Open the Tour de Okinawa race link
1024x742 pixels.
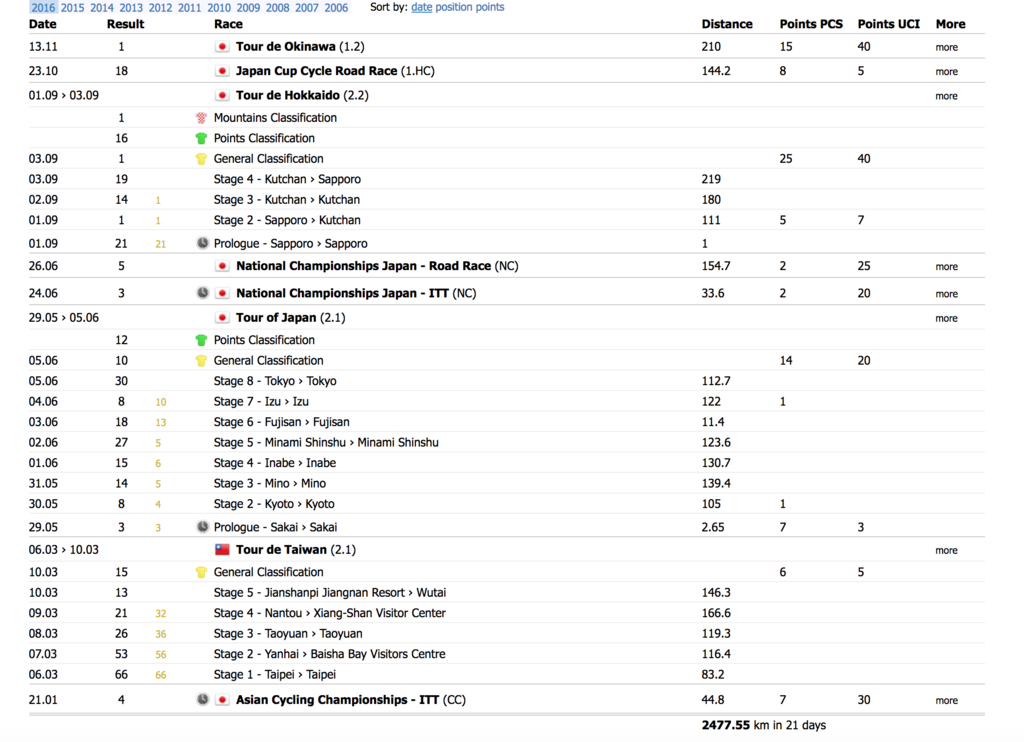pyautogui.click(x=285, y=47)
